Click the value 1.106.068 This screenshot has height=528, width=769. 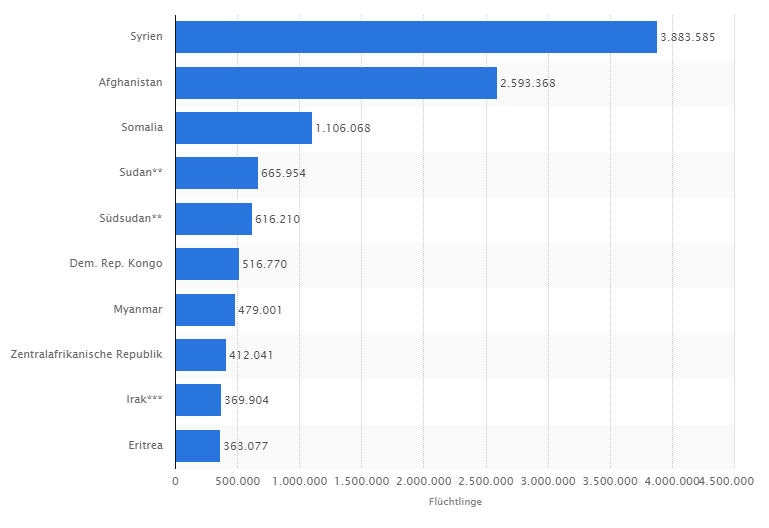click(343, 128)
